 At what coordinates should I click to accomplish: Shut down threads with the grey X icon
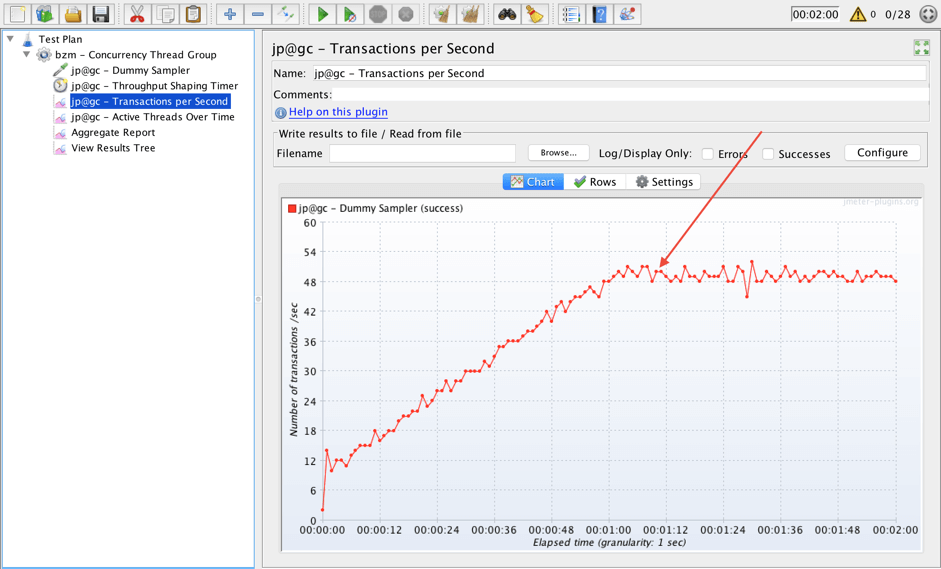tap(406, 14)
